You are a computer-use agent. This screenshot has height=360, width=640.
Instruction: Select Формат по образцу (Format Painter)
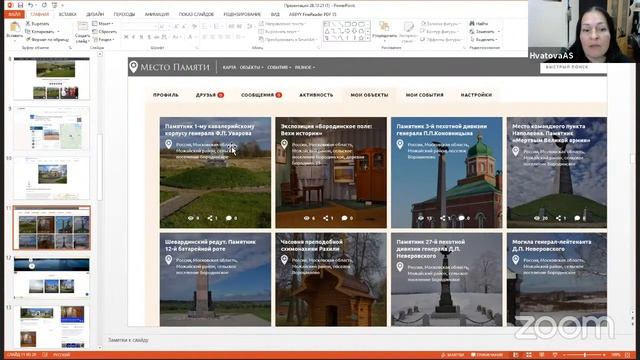[47, 40]
